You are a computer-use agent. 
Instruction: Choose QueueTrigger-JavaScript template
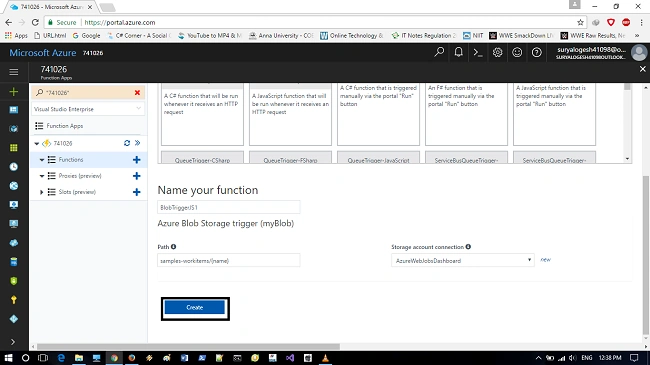[378, 157]
